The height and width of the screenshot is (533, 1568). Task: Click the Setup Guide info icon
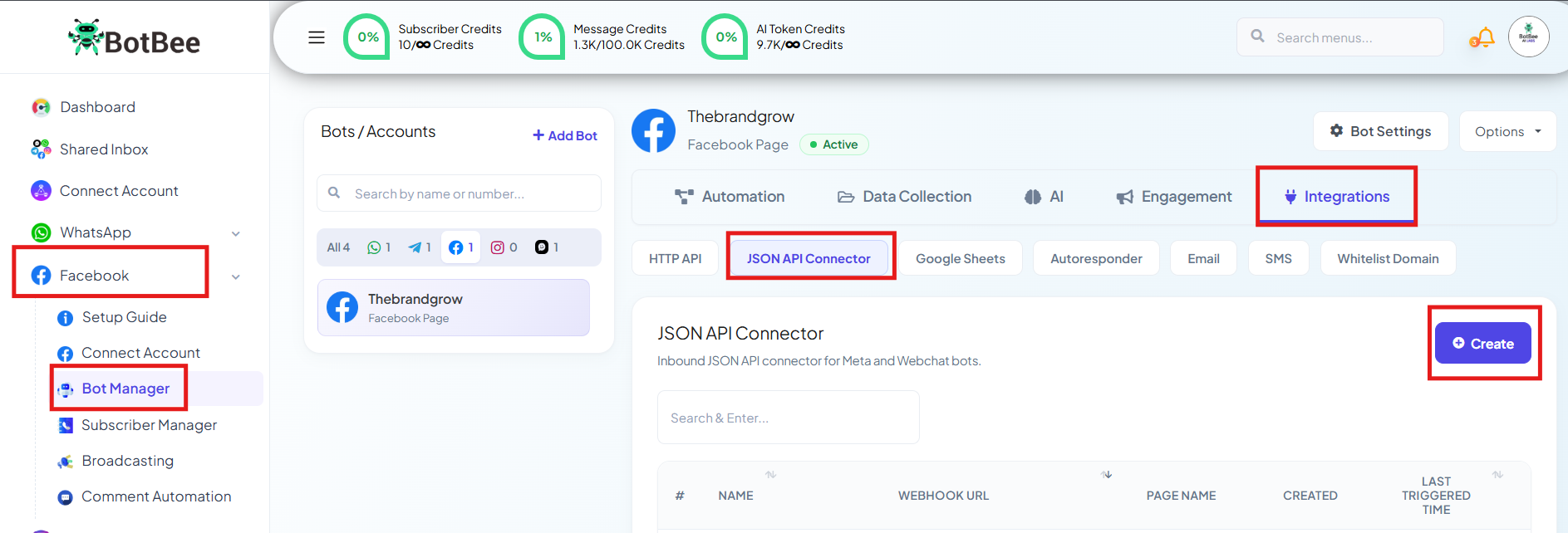(x=65, y=318)
